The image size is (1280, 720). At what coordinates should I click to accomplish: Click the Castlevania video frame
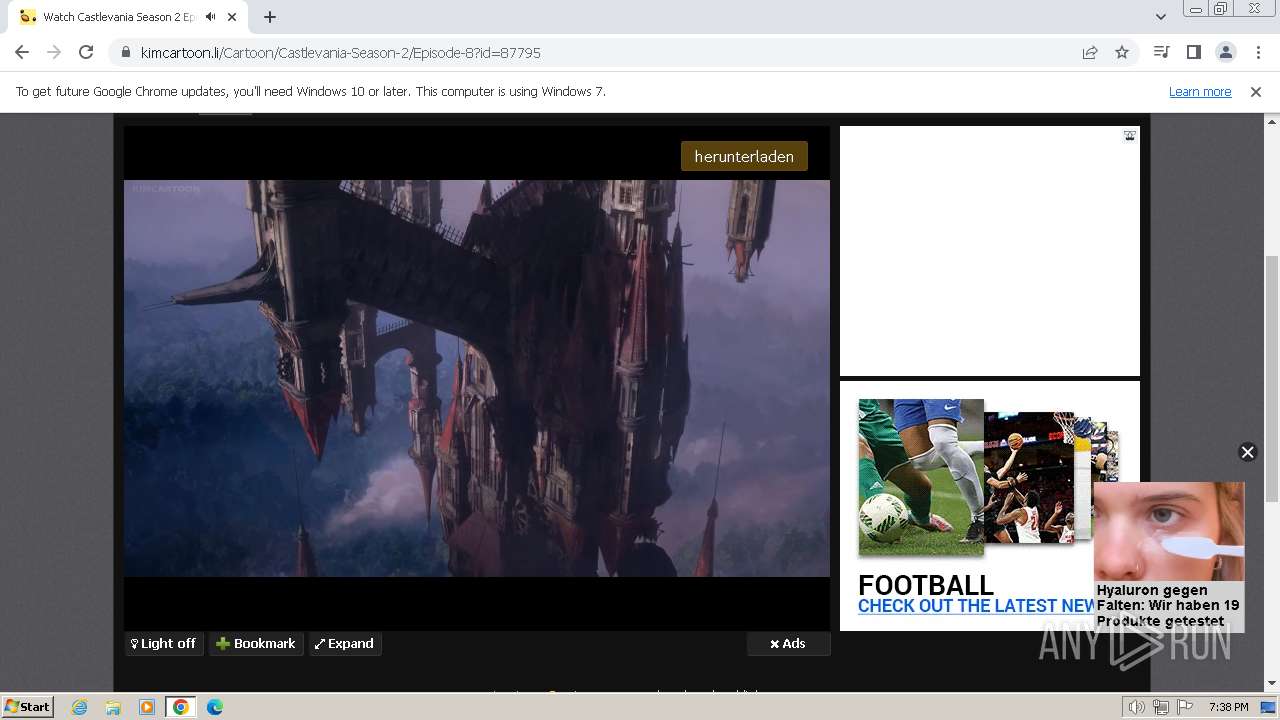coord(477,378)
